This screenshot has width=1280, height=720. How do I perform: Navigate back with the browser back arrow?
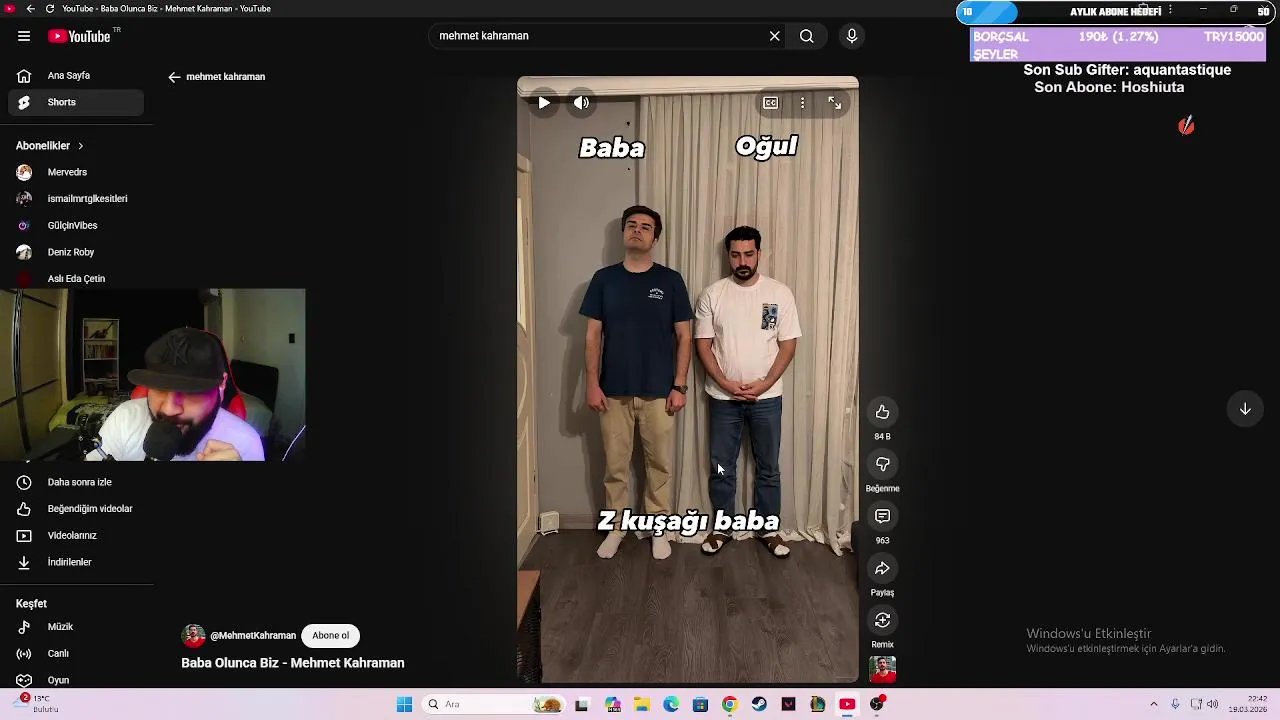click(30, 8)
